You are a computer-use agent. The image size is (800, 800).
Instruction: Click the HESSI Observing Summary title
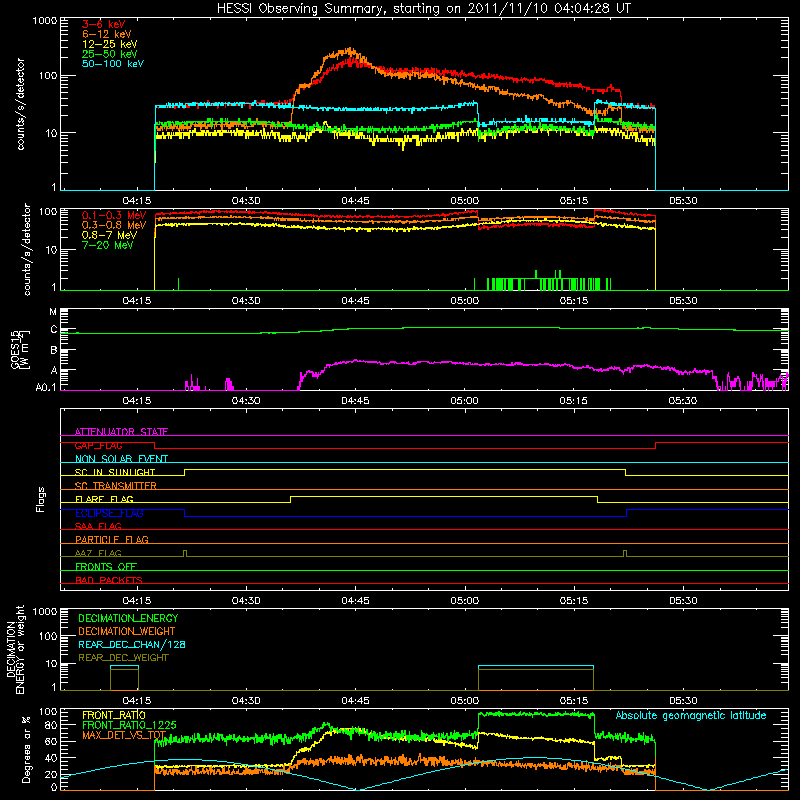tap(424, 8)
